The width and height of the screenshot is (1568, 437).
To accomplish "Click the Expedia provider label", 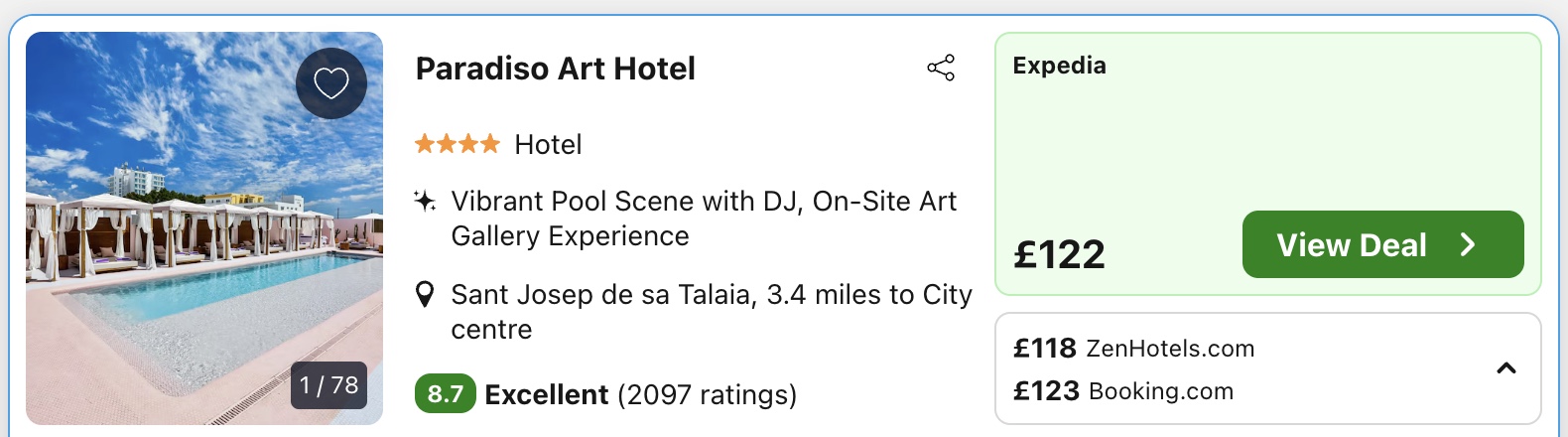I will coord(1059,66).
